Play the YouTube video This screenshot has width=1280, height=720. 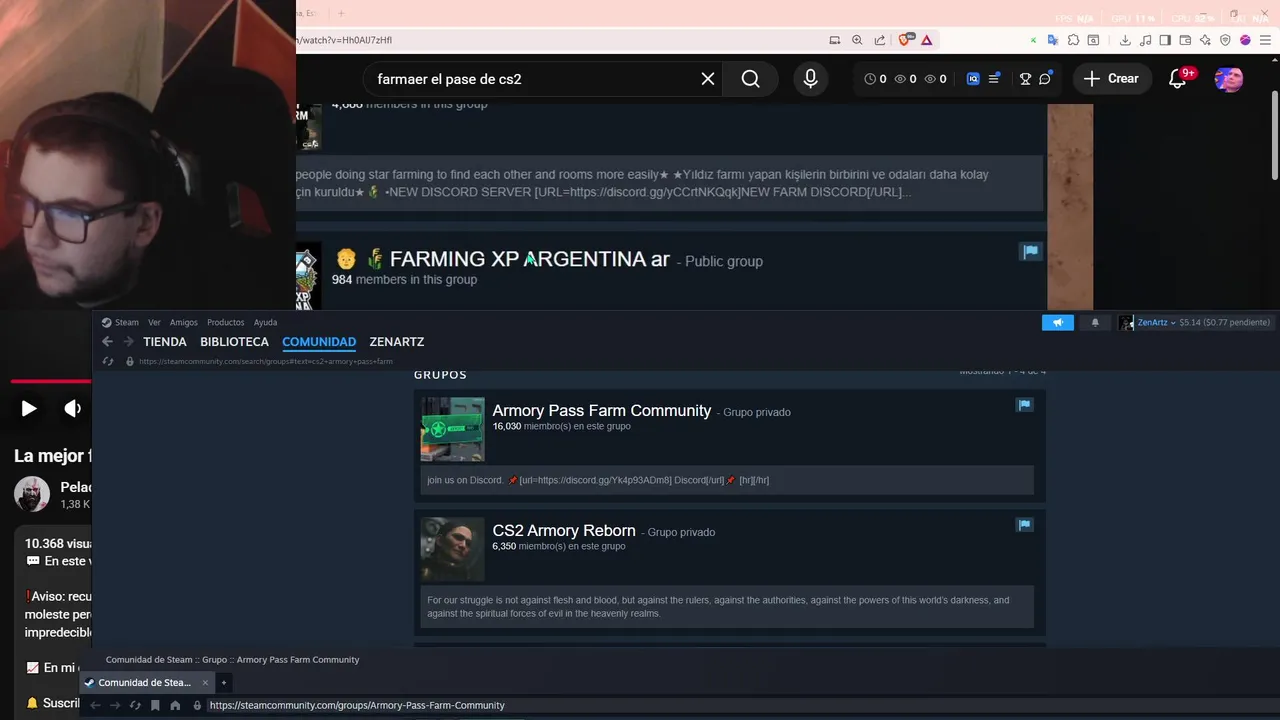tap(28, 408)
